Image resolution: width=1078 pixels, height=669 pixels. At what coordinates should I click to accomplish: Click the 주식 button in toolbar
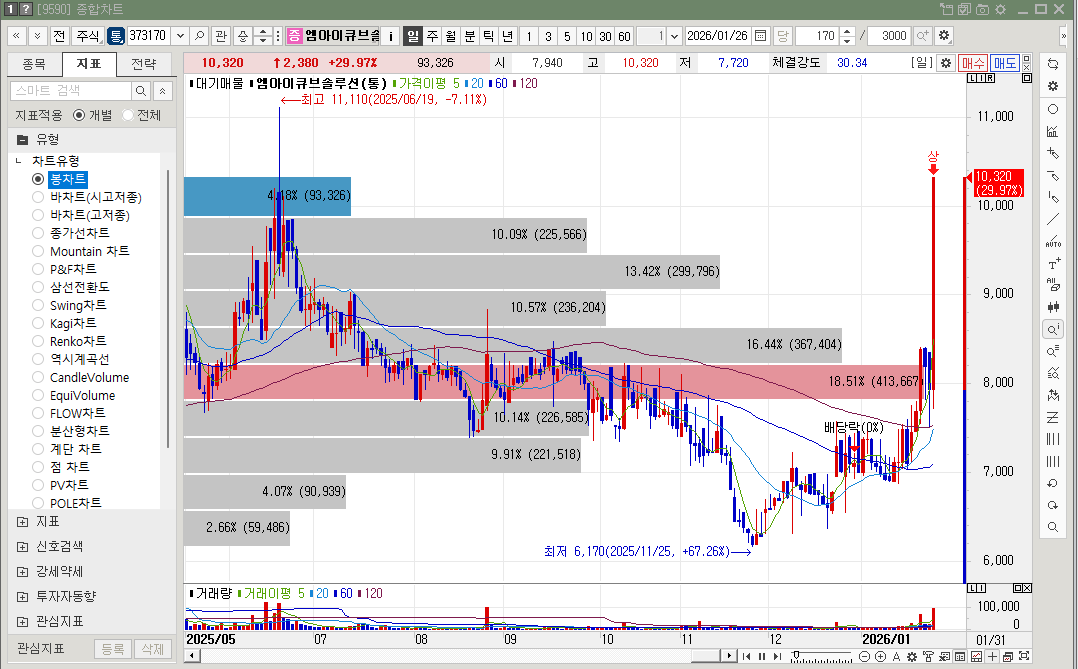(87, 36)
